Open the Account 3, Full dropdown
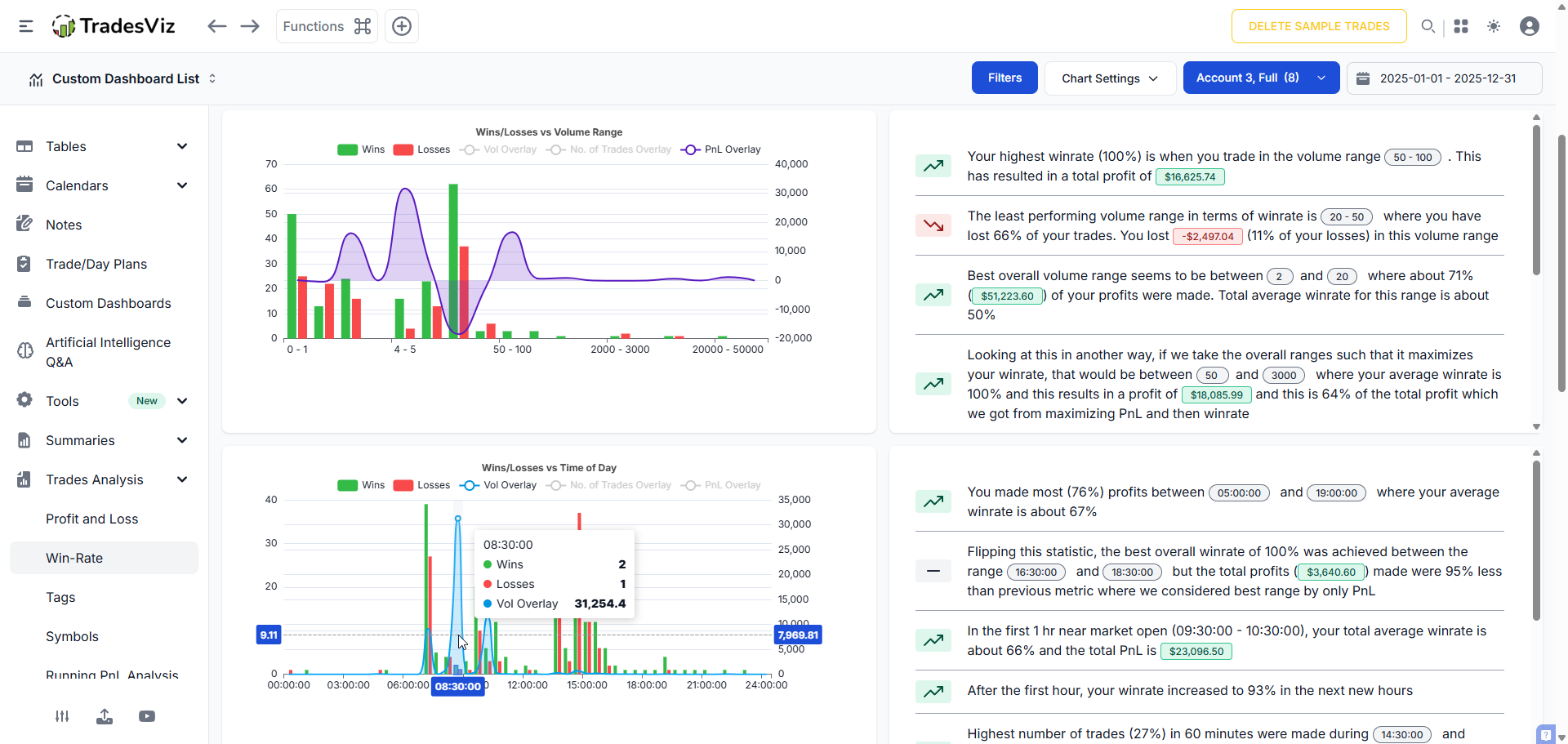 point(1261,78)
